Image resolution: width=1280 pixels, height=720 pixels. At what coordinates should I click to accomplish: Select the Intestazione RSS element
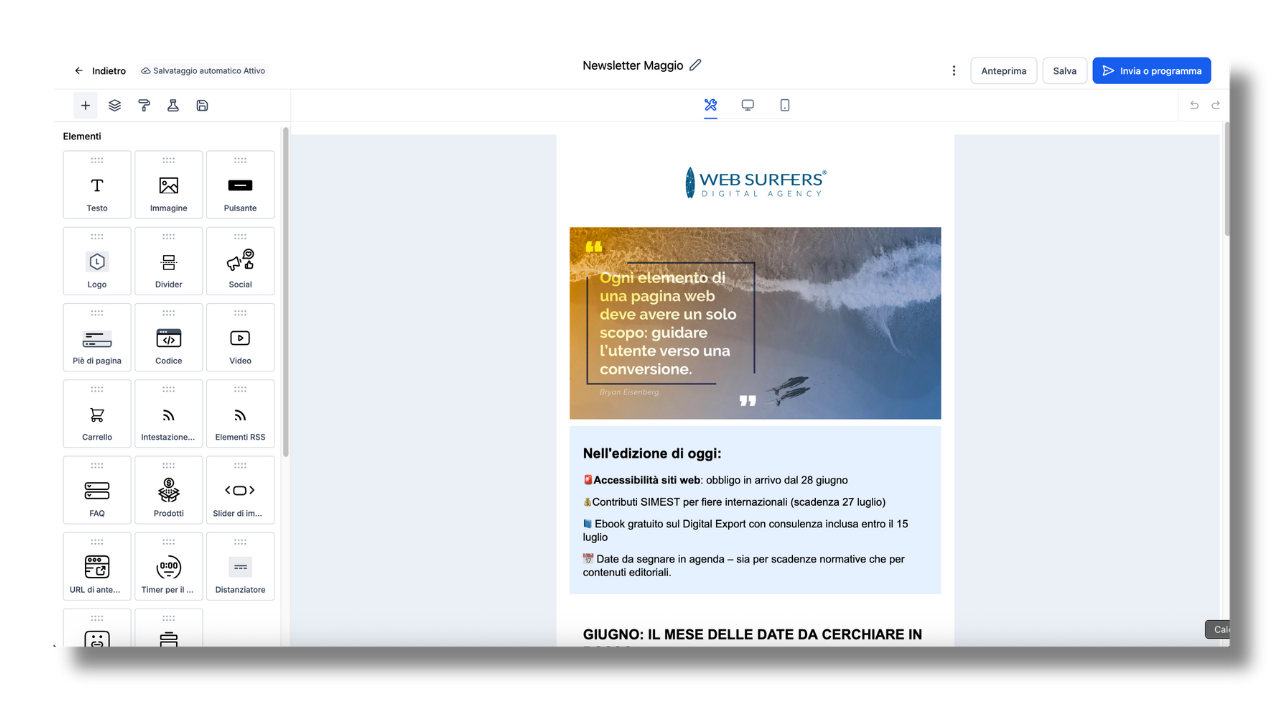click(169, 414)
